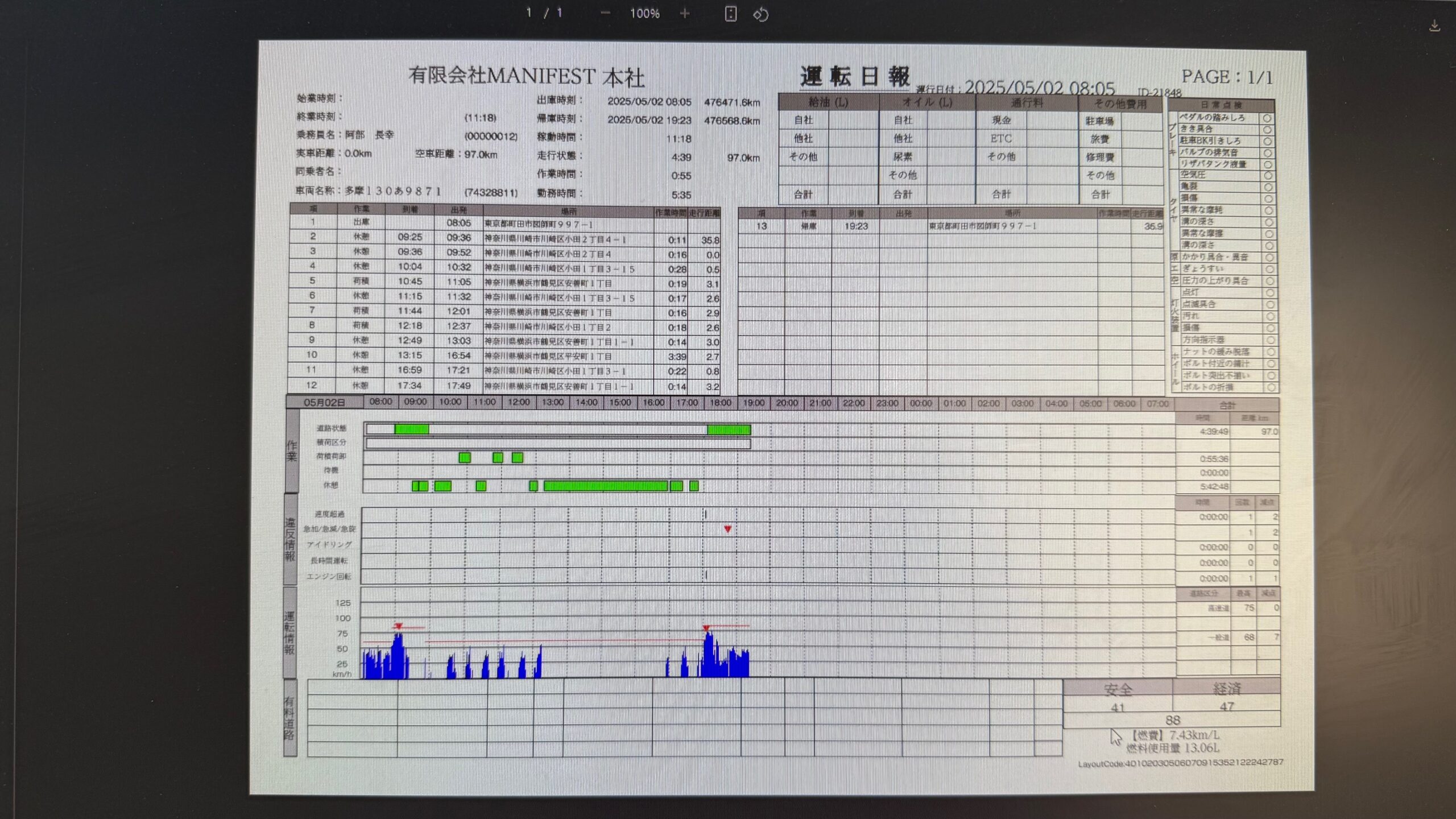Viewport: 1456px width, 819px height.
Task: Click the zoom out minus icon
Action: (x=605, y=13)
